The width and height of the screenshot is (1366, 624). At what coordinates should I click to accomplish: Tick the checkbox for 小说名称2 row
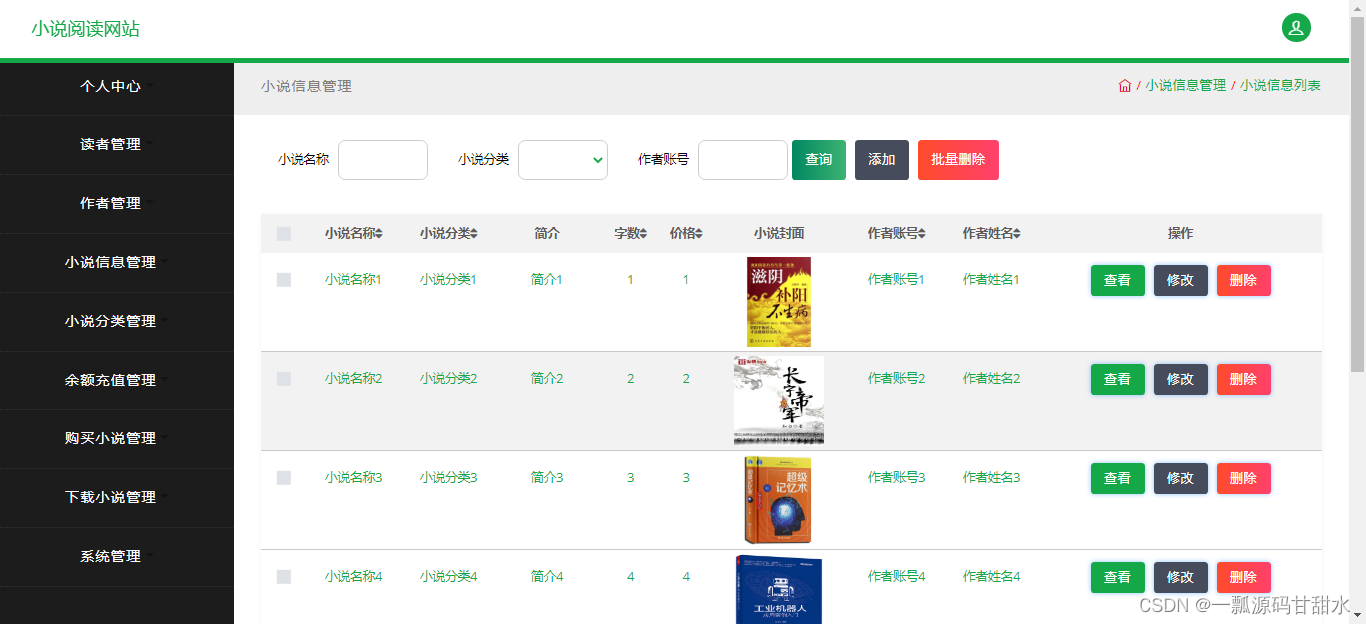284,379
